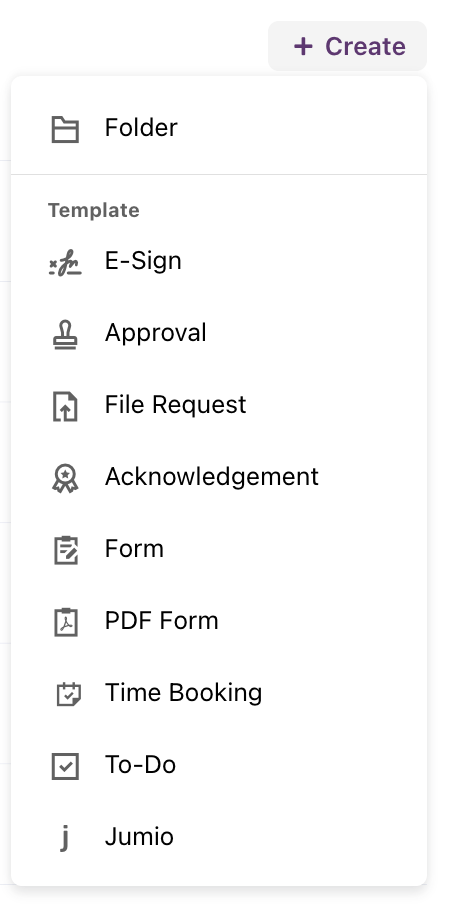This screenshot has width=450, height=904.
Task: Click the Acknowledgement ribbon badge icon
Action: point(65,479)
